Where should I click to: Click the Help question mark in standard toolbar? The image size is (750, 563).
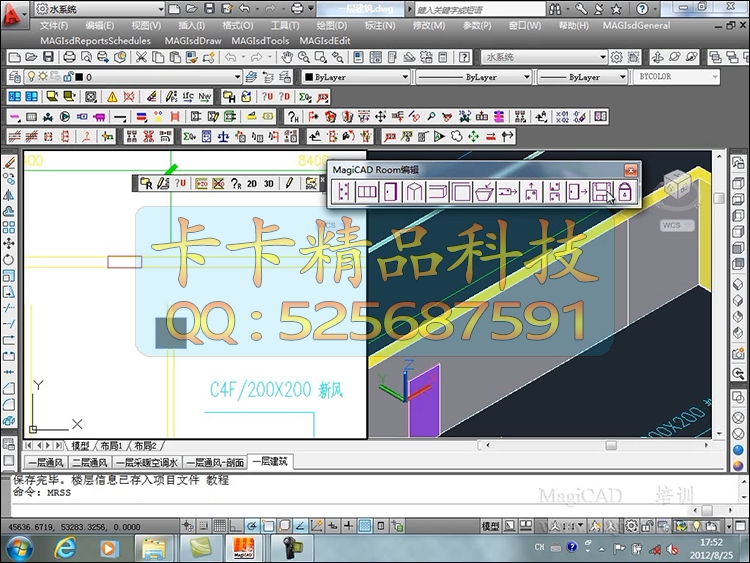[x=464, y=57]
